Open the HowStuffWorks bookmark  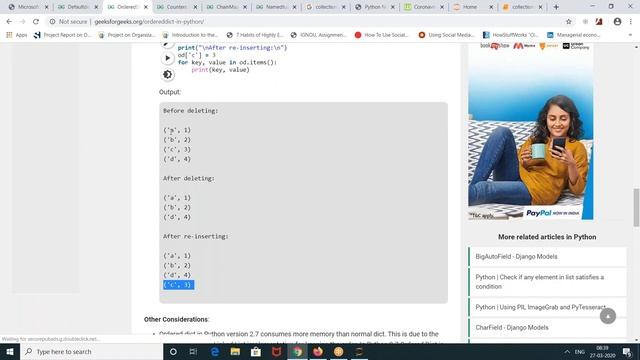coord(511,35)
